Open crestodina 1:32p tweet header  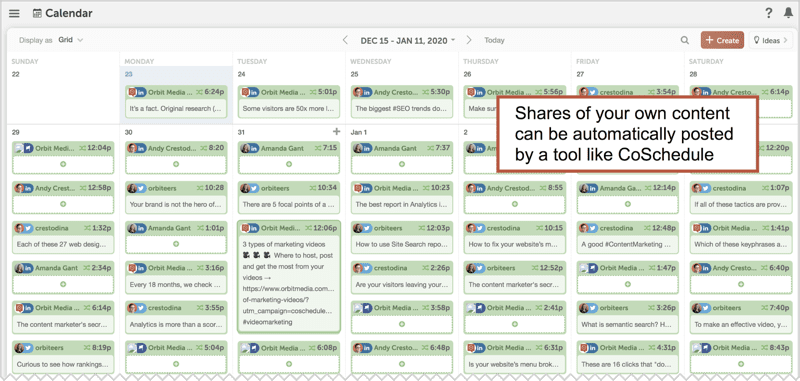63,227
